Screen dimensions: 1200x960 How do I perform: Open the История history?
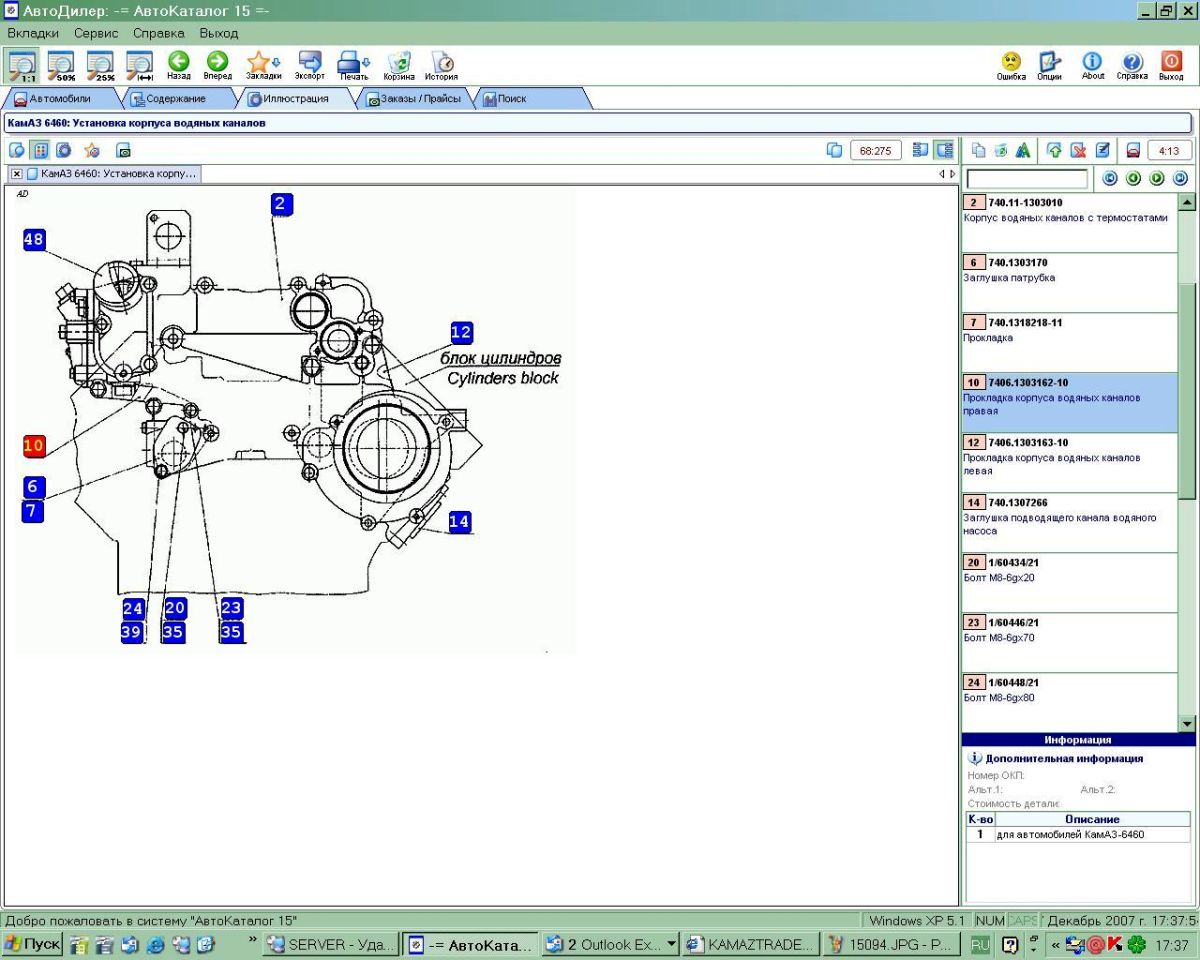[441, 65]
